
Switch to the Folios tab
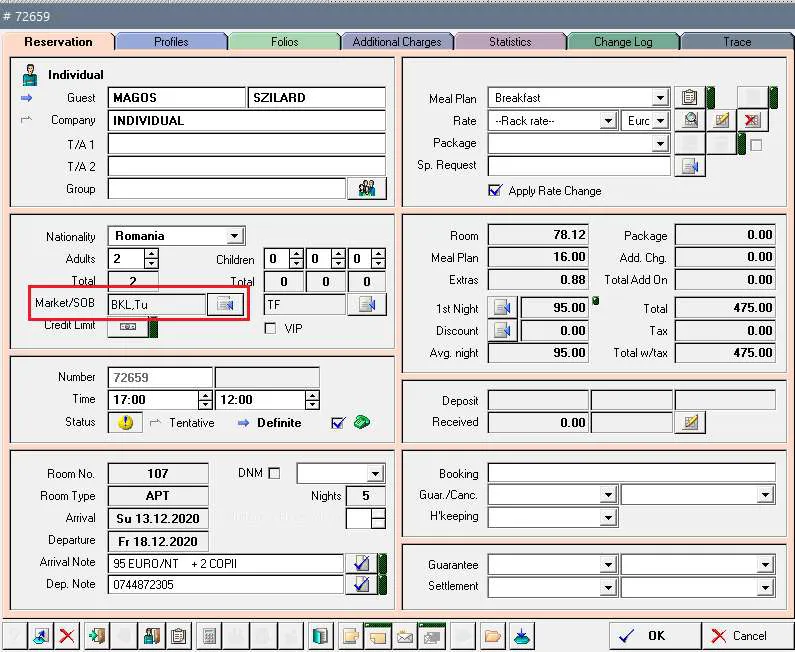284,42
